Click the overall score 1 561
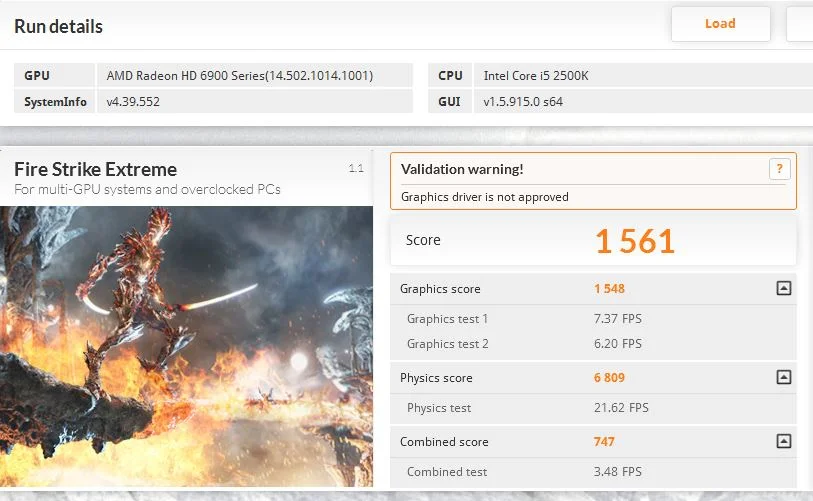813x501 pixels. (635, 241)
